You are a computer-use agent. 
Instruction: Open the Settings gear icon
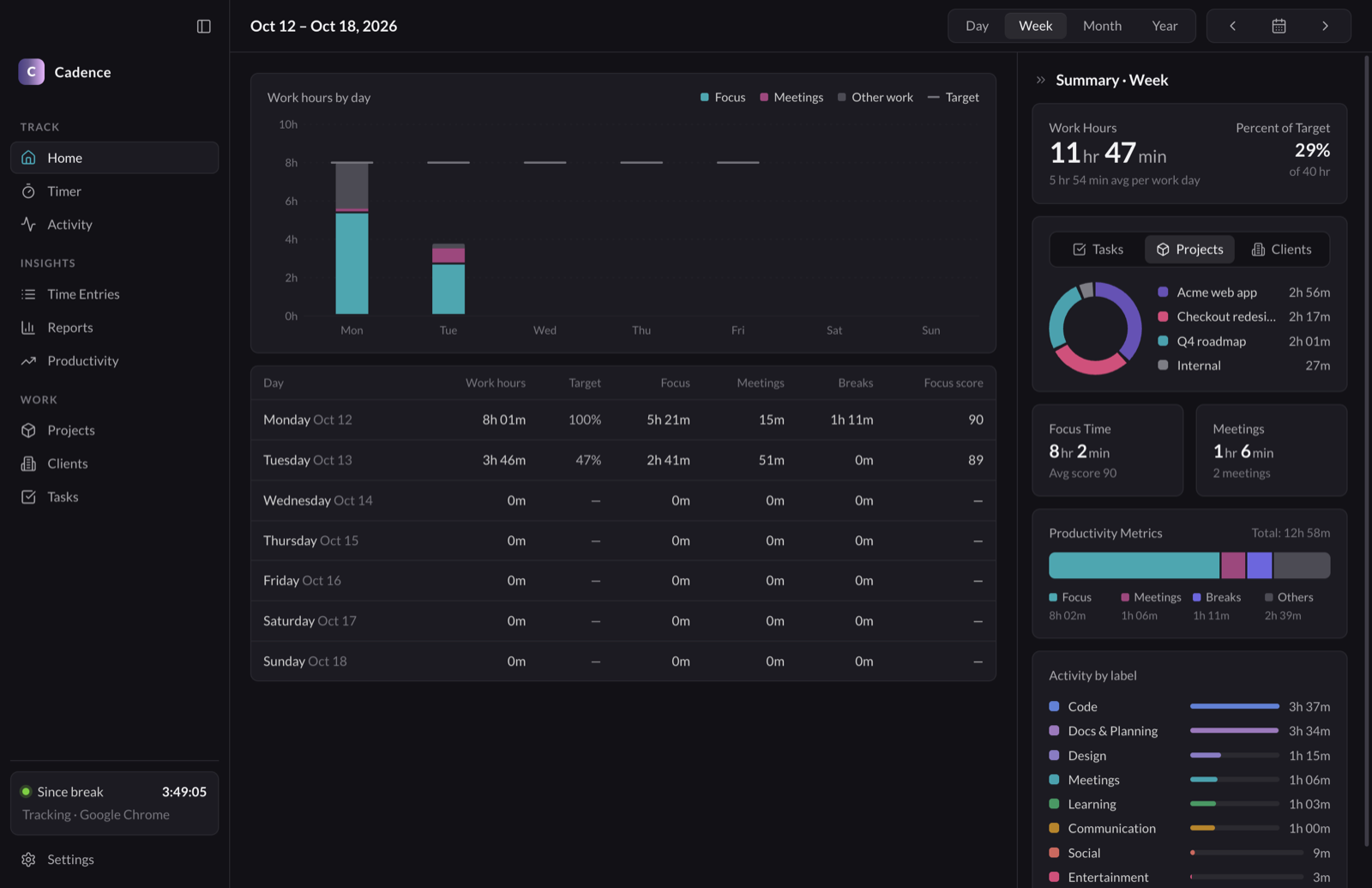pos(28,860)
